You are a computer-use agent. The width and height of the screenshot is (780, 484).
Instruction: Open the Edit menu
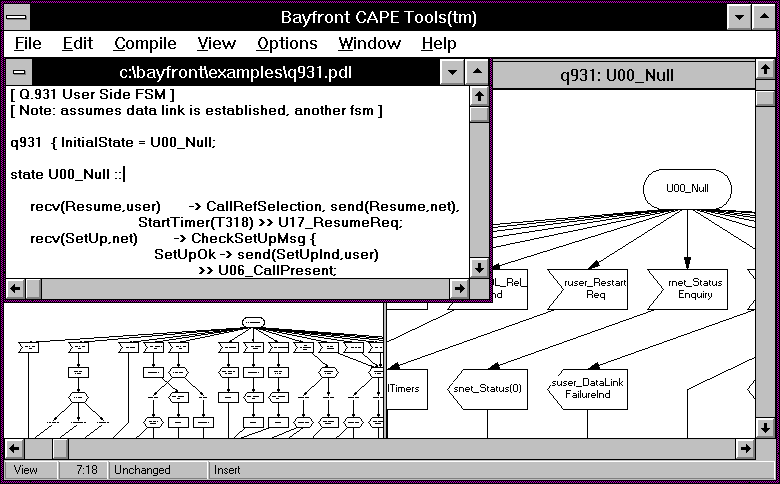(78, 44)
